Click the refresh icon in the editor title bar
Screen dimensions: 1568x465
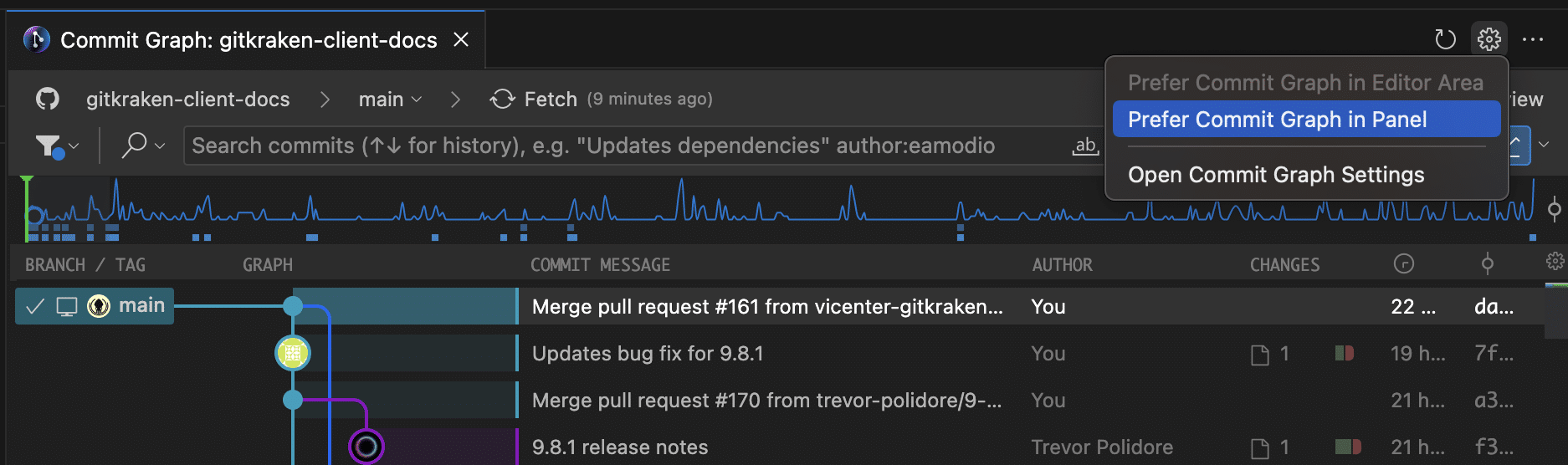tap(1445, 39)
